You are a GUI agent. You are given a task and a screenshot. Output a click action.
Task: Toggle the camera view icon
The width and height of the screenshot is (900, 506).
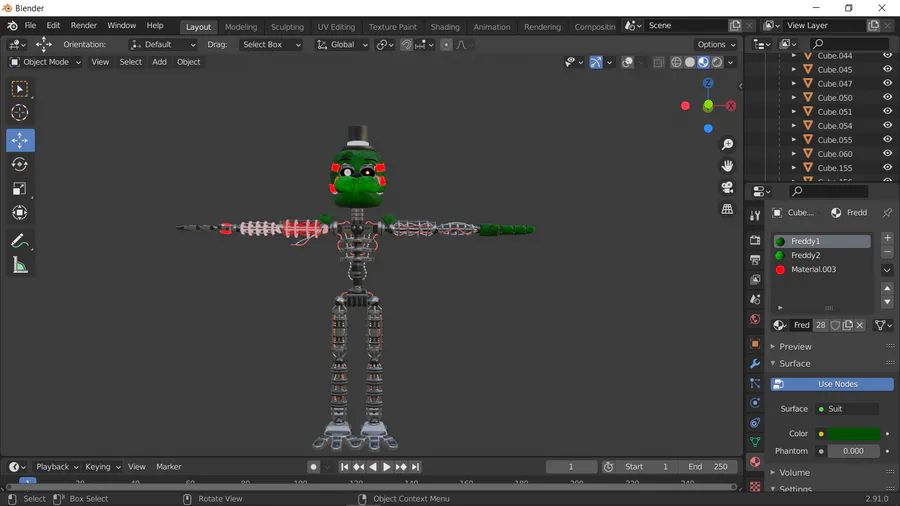[727, 188]
